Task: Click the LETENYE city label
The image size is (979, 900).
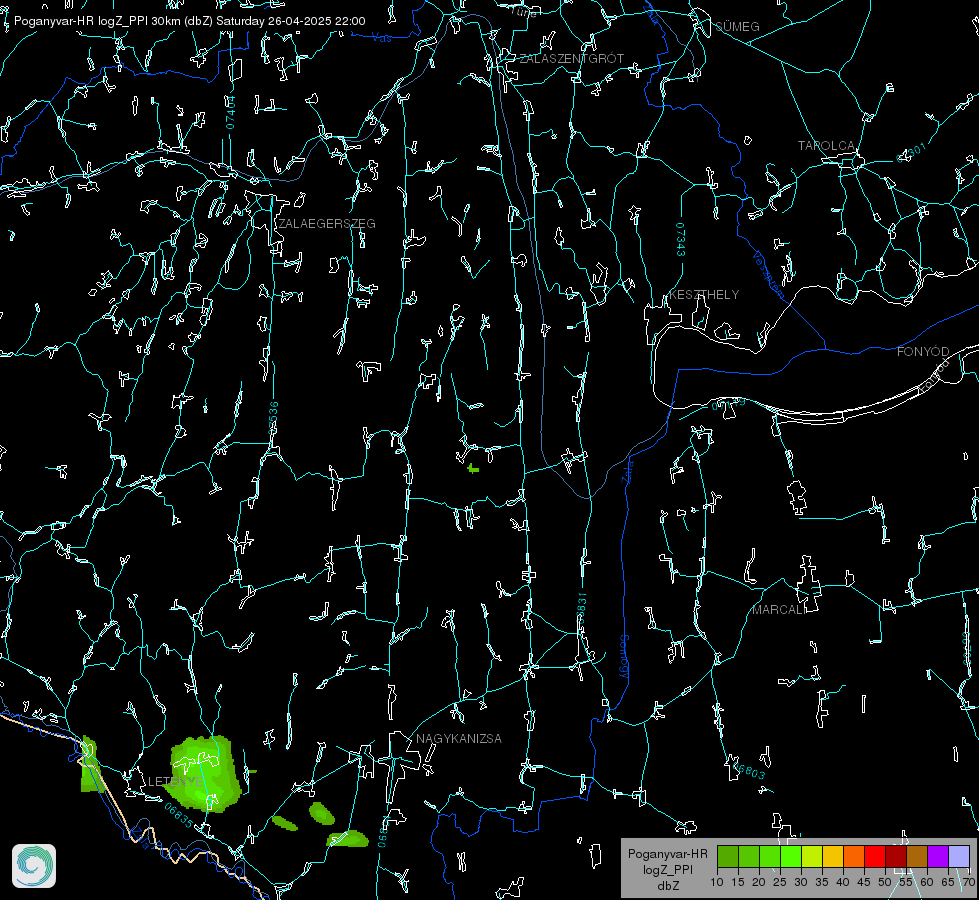Action: click(175, 782)
